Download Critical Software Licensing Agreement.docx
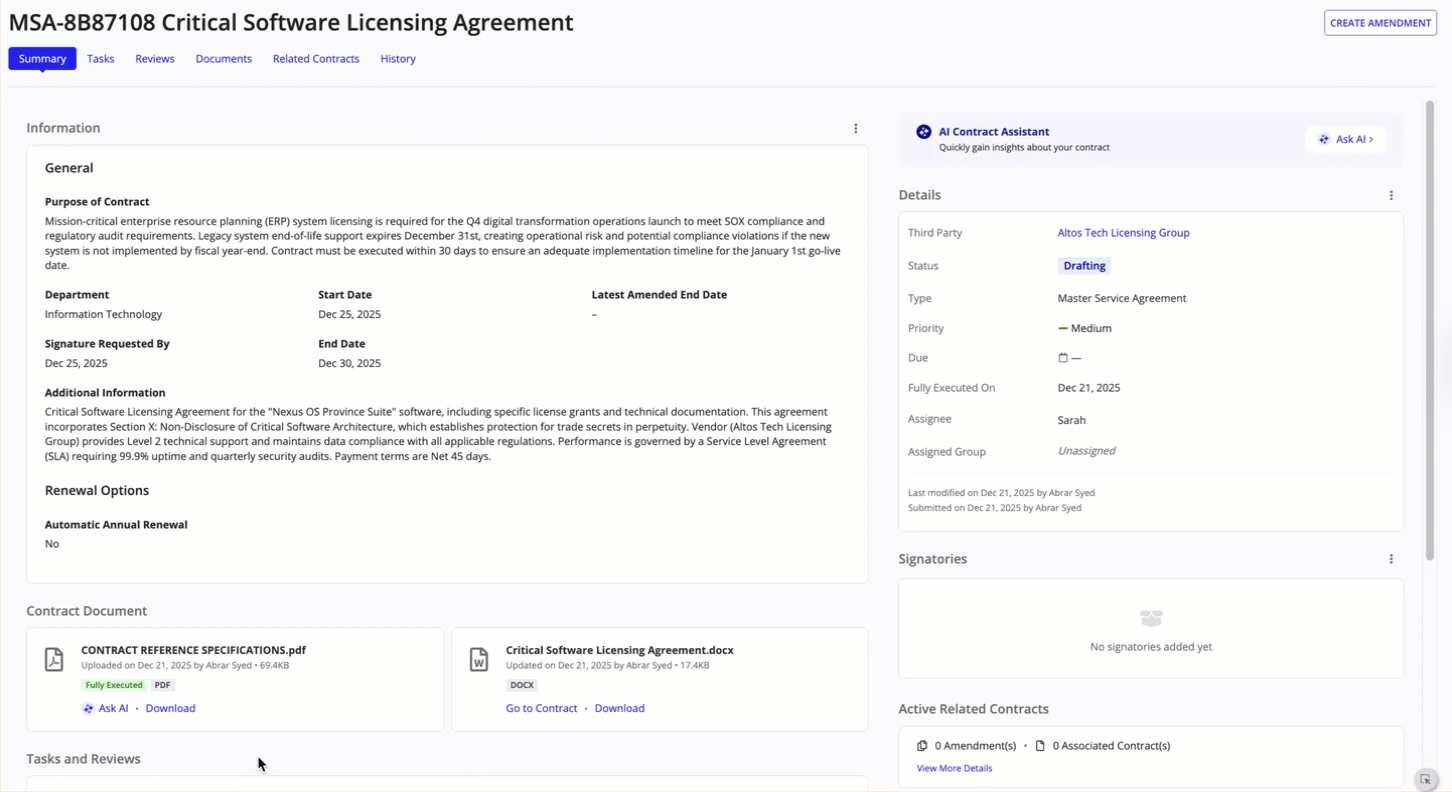Viewport: 1452px width, 792px height. (619, 709)
